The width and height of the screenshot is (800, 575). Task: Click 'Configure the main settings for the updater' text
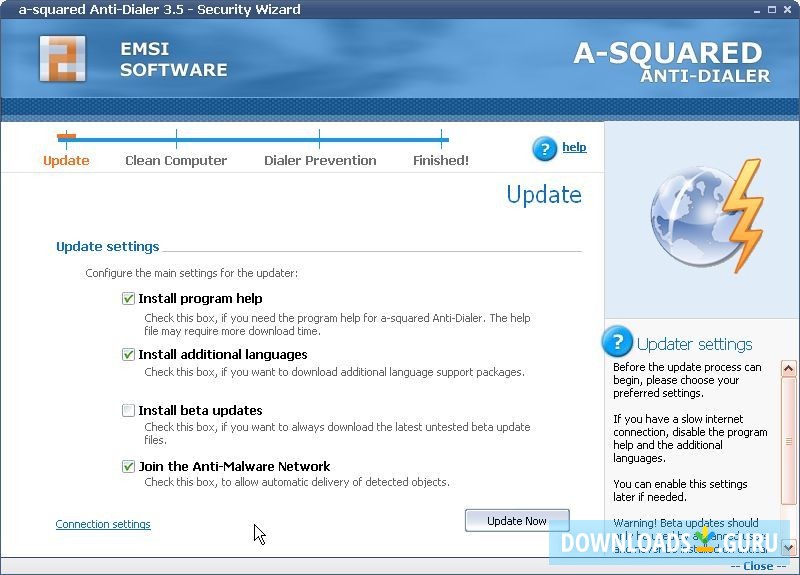tap(191, 273)
